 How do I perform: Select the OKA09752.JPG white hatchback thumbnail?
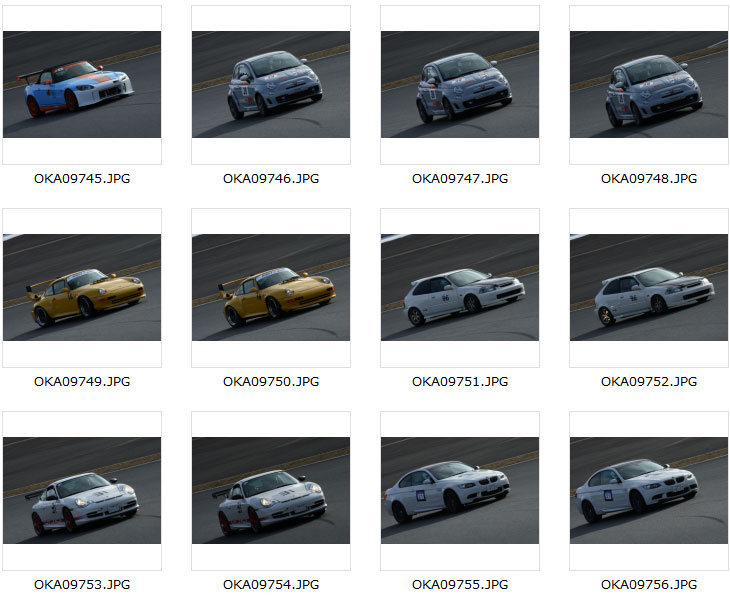click(649, 287)
